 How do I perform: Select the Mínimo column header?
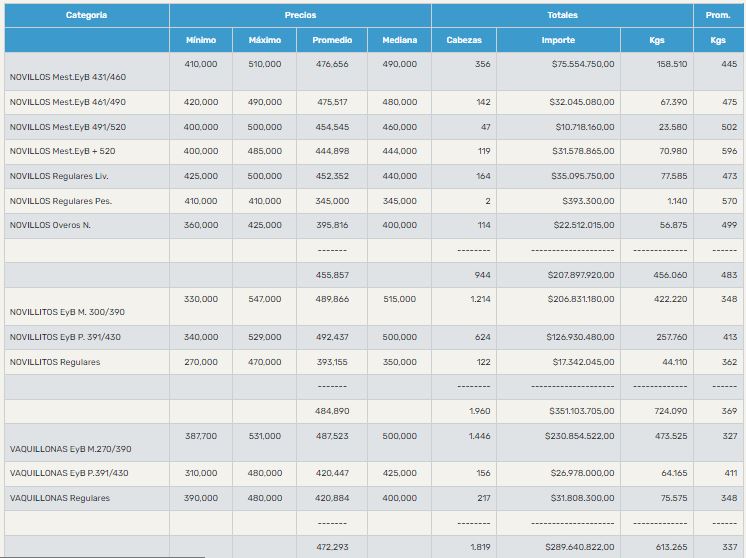pos(201,40)
